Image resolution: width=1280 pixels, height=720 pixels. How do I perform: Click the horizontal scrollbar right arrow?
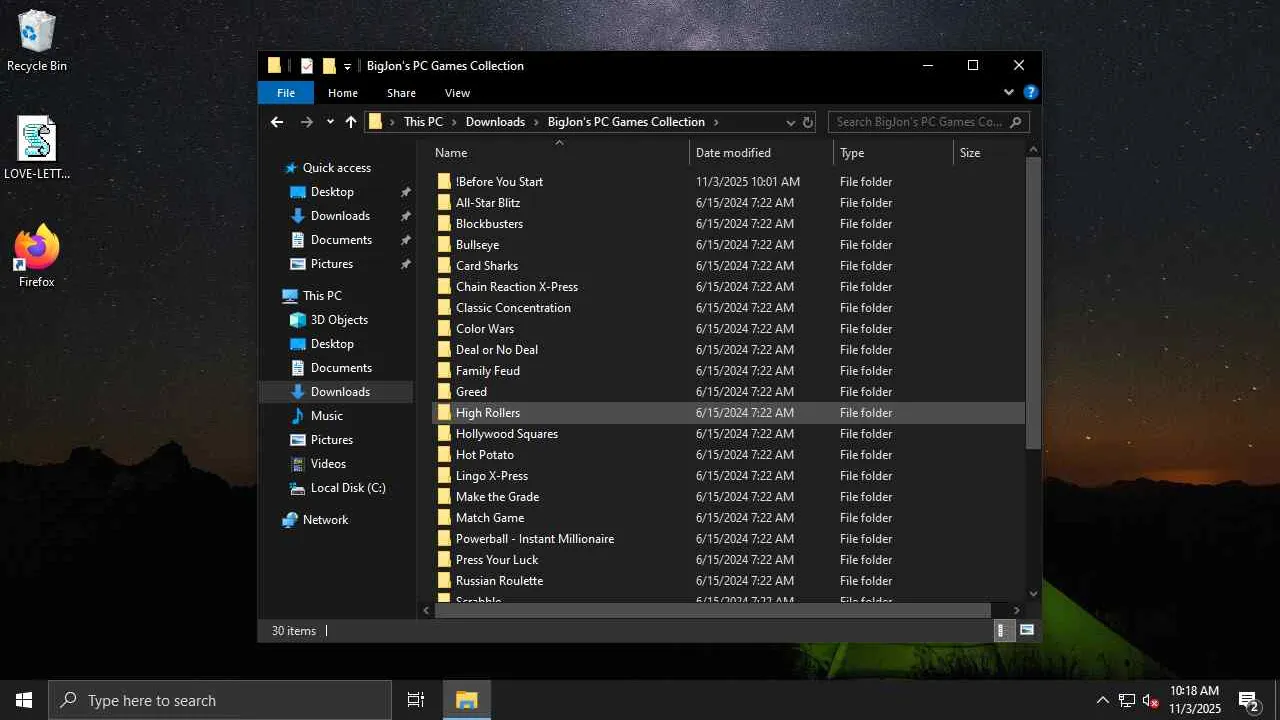(x=1017, y=610)
